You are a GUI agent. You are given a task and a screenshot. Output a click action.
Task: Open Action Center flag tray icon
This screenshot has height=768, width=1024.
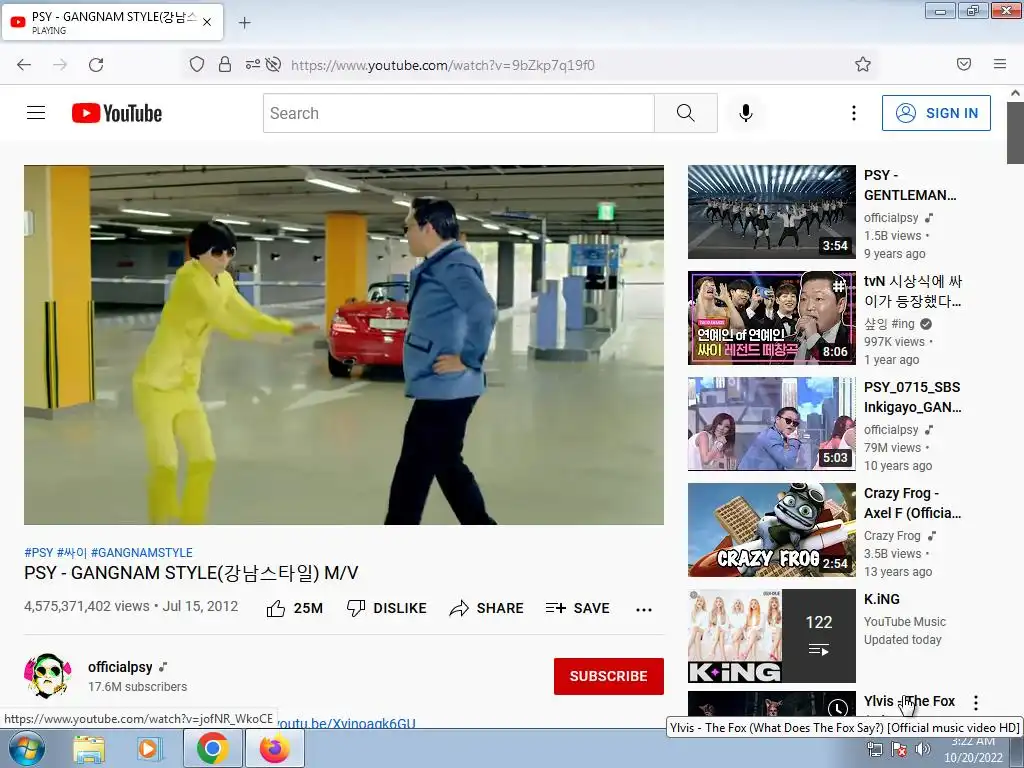point(899,750)
